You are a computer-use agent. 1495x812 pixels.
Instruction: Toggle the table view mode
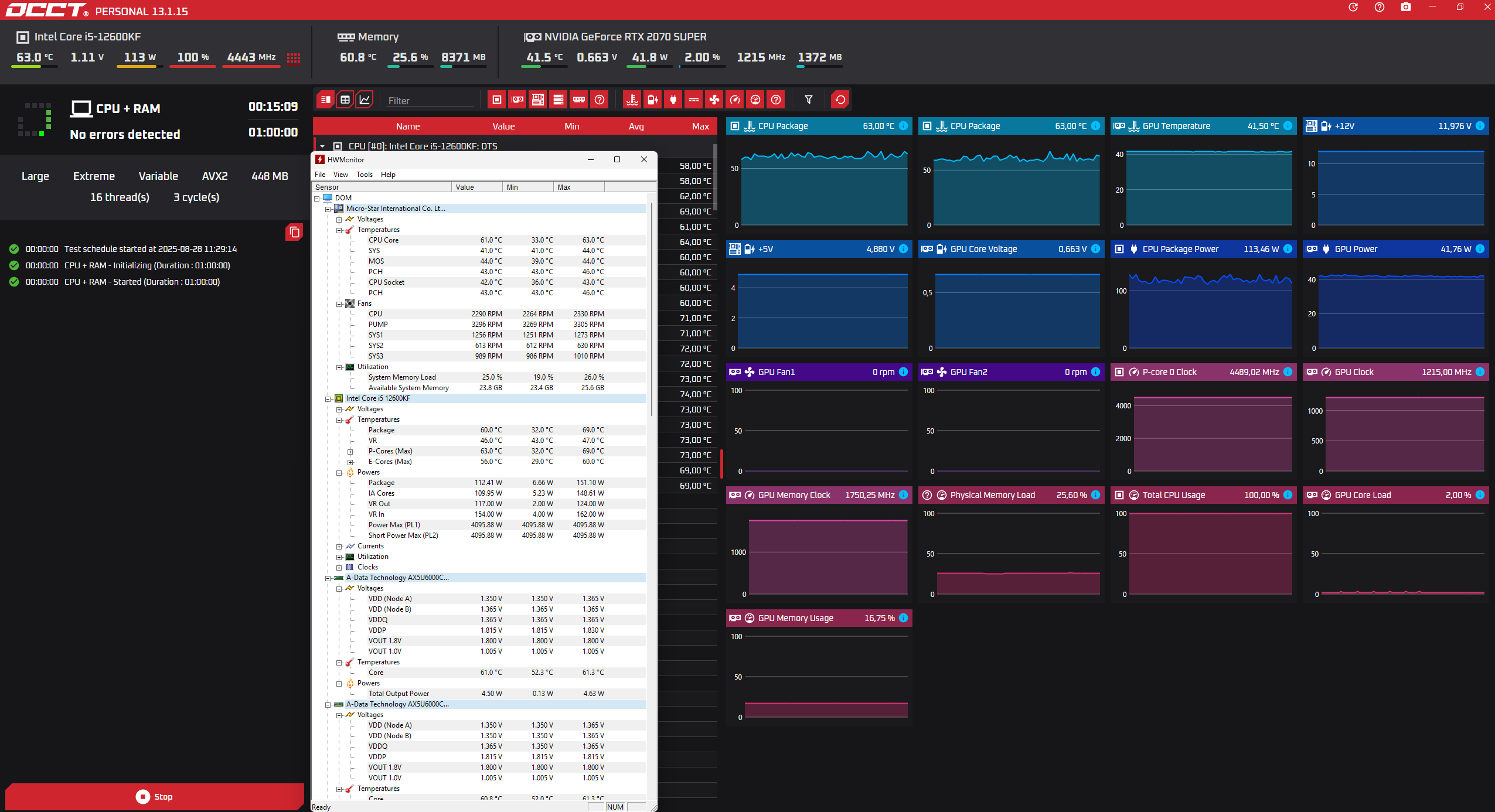point(345,100)
